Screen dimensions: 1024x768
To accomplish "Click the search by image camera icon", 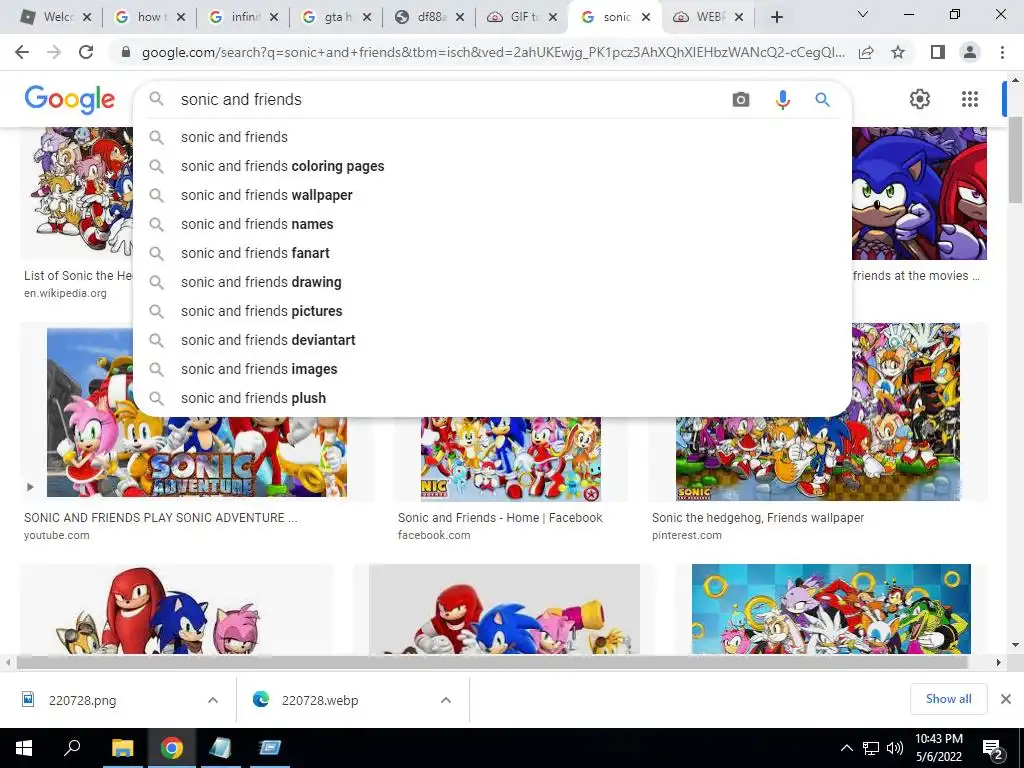I will (x=741, y=99).
